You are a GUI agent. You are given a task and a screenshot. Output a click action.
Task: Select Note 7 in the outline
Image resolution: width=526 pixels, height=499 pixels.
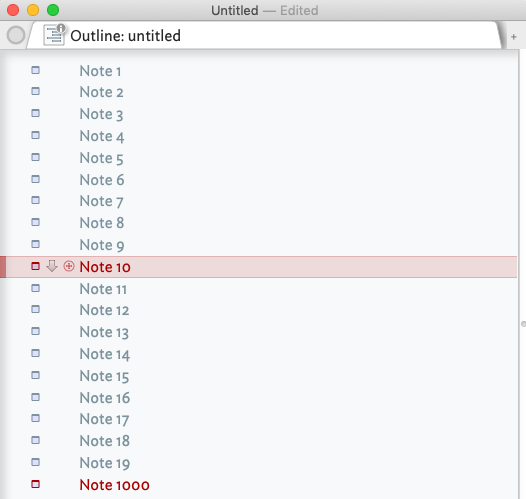(x=101, y=201)
